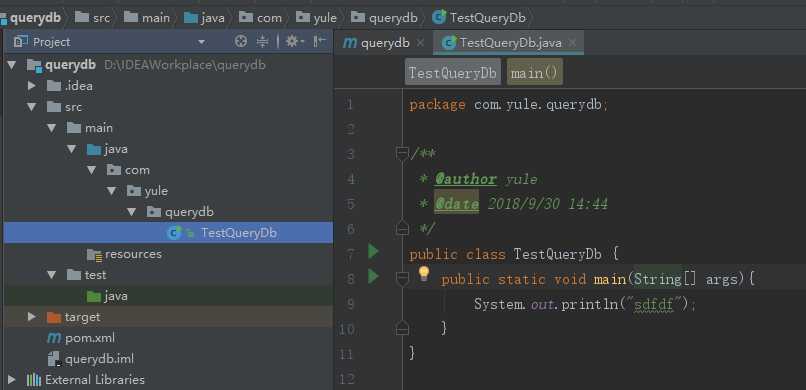This screenshot has height=390, width=806.
Task: Click the fold end marker at line 6
Action: click(x=402, y=228)
